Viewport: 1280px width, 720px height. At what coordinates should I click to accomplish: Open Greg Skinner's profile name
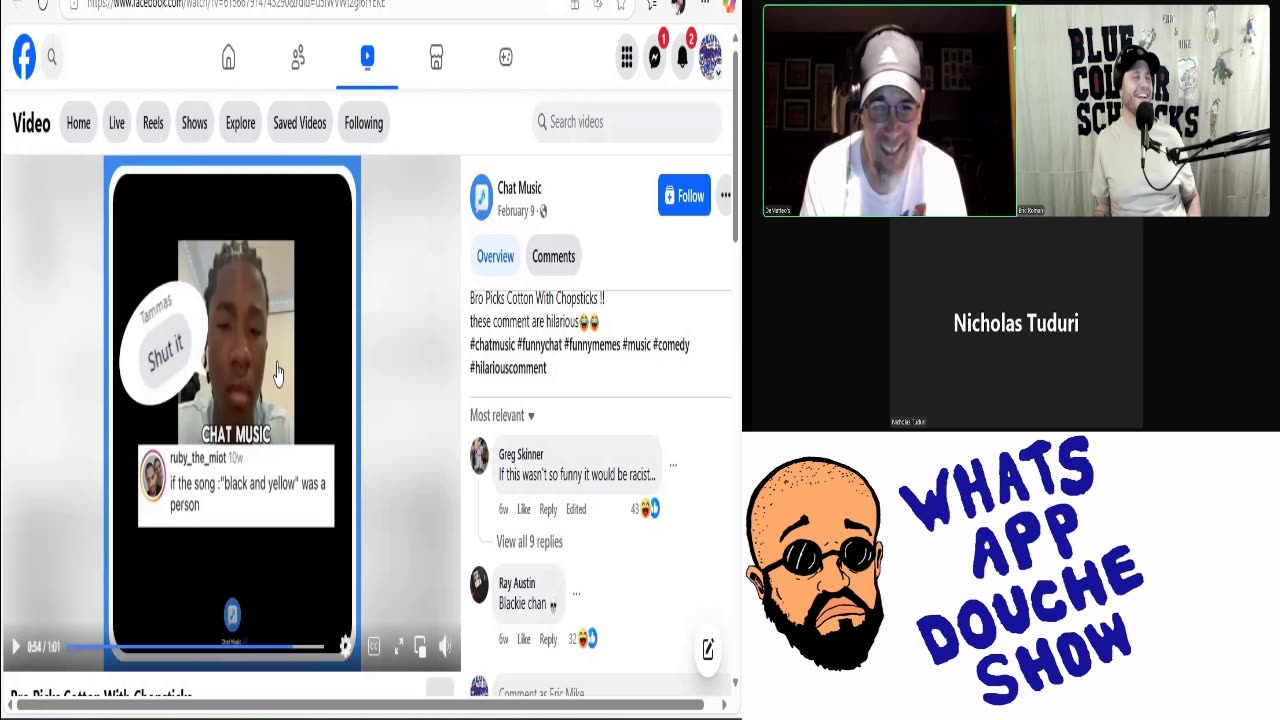[x=521, y=455]
